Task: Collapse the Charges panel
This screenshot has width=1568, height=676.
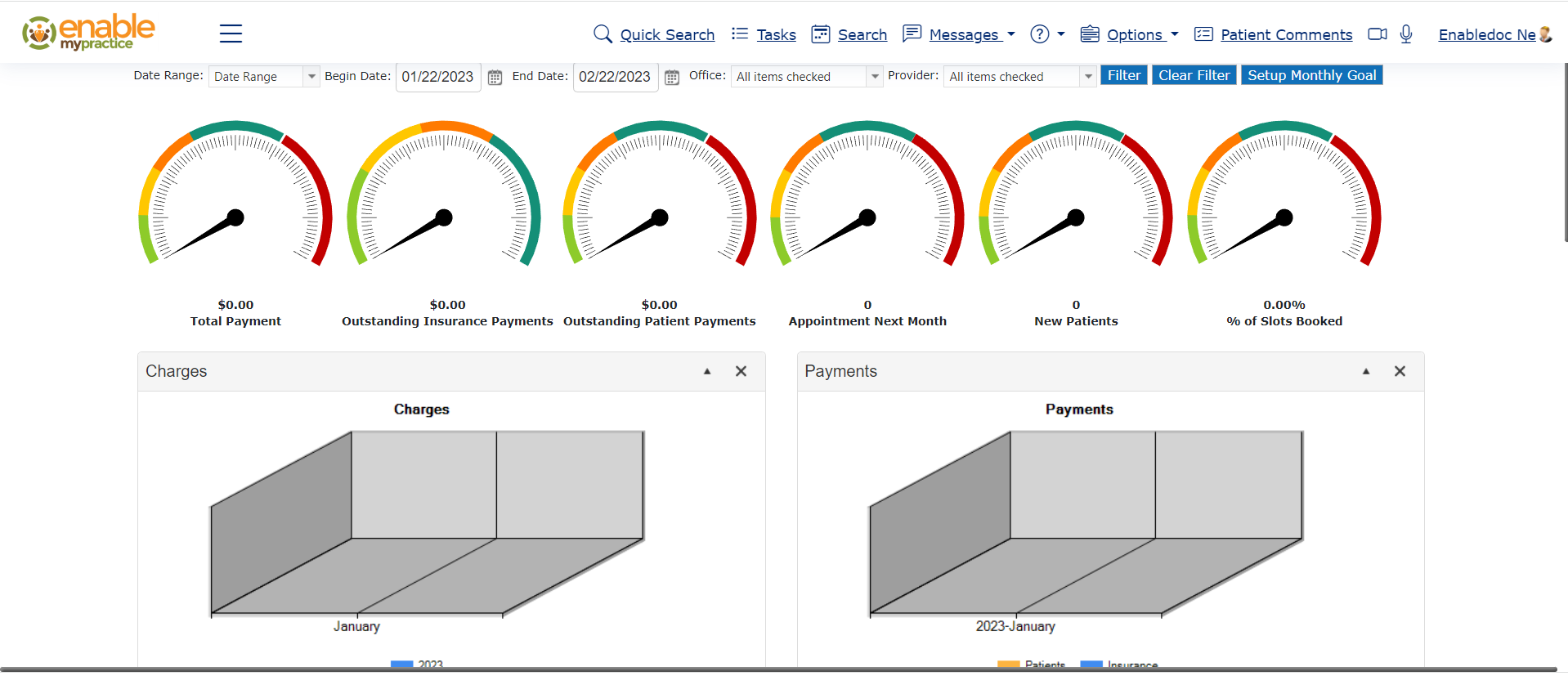Action: point(707,371)
